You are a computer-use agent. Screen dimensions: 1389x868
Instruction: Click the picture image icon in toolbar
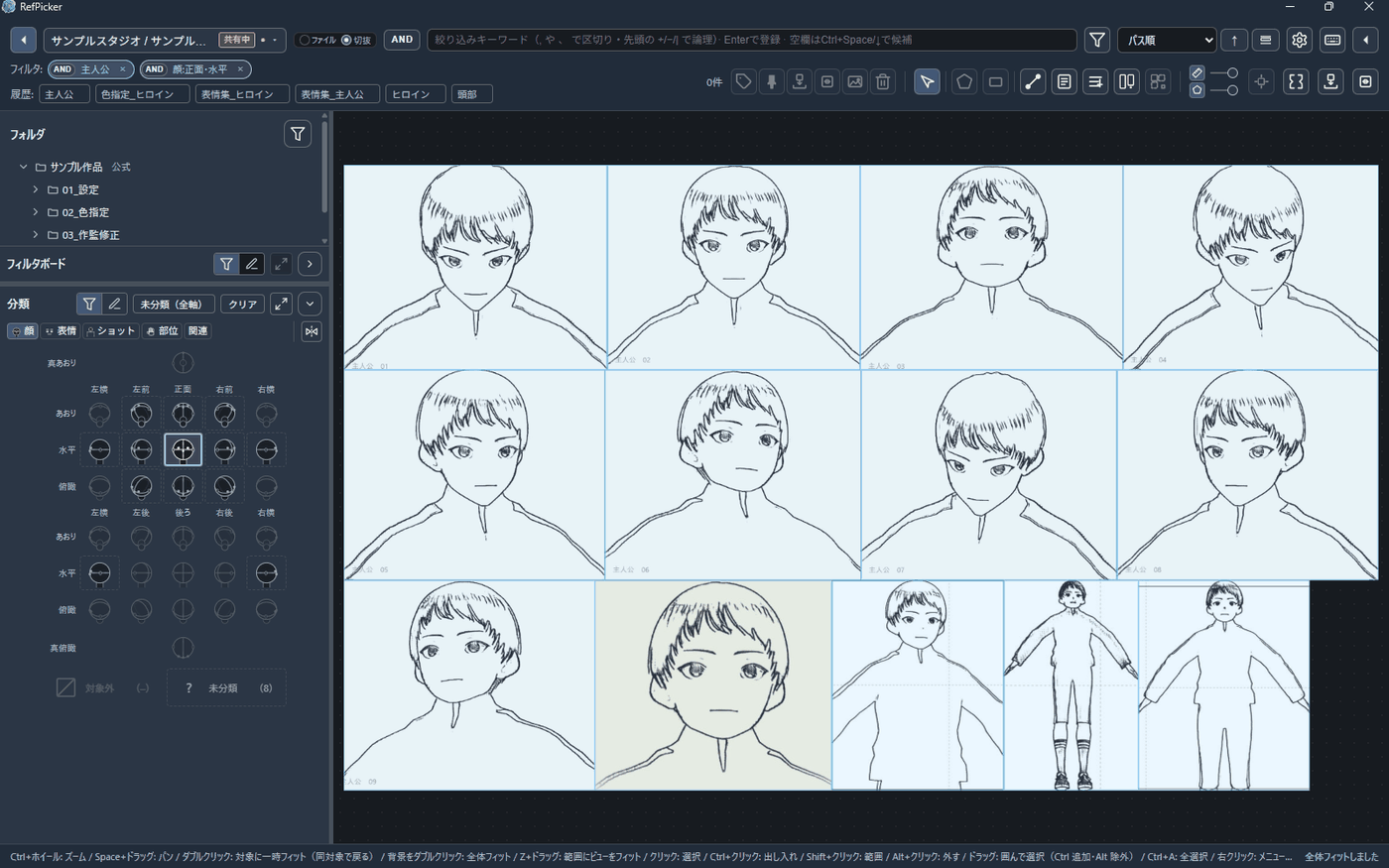854,81
